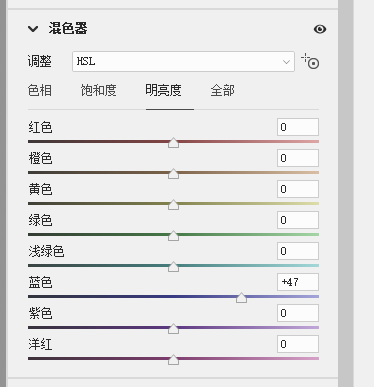Click the 紫色 slider handle
Screen dimensions: 374x387
(173, 329)
